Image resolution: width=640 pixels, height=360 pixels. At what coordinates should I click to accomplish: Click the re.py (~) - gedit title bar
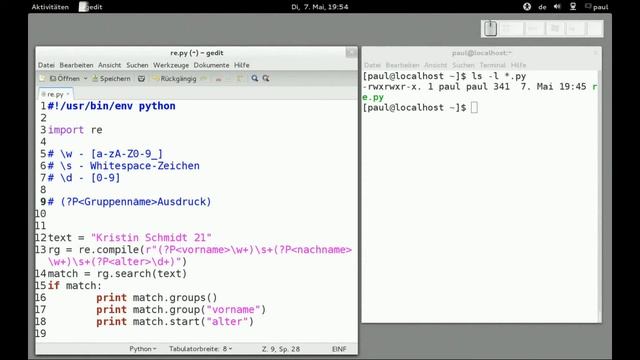pyautogui.click(x=197, y=53)
